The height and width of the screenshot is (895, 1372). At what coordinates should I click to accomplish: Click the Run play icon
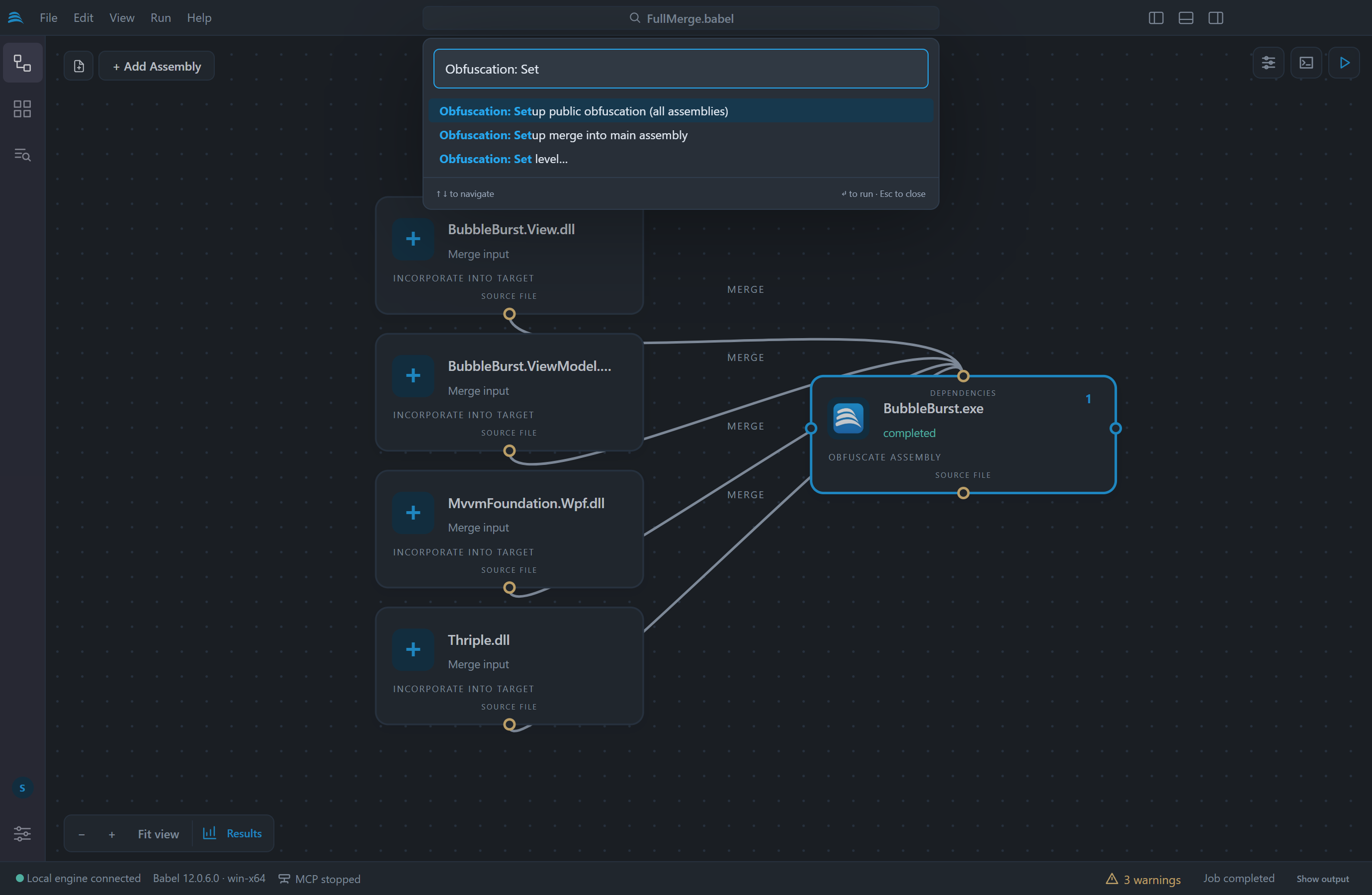[x=1344, y=63]
